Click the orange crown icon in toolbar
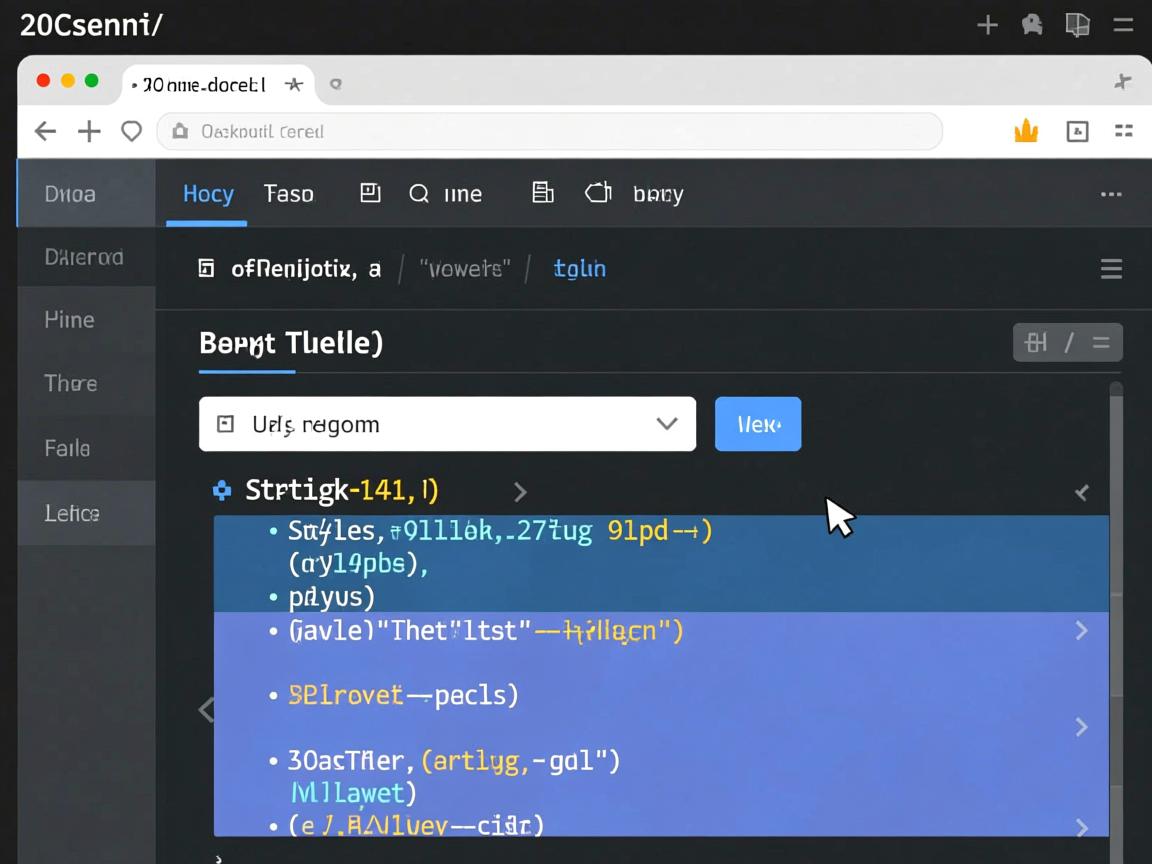The width and height of the screenshot is (1152, 864). click(1026, 131)
